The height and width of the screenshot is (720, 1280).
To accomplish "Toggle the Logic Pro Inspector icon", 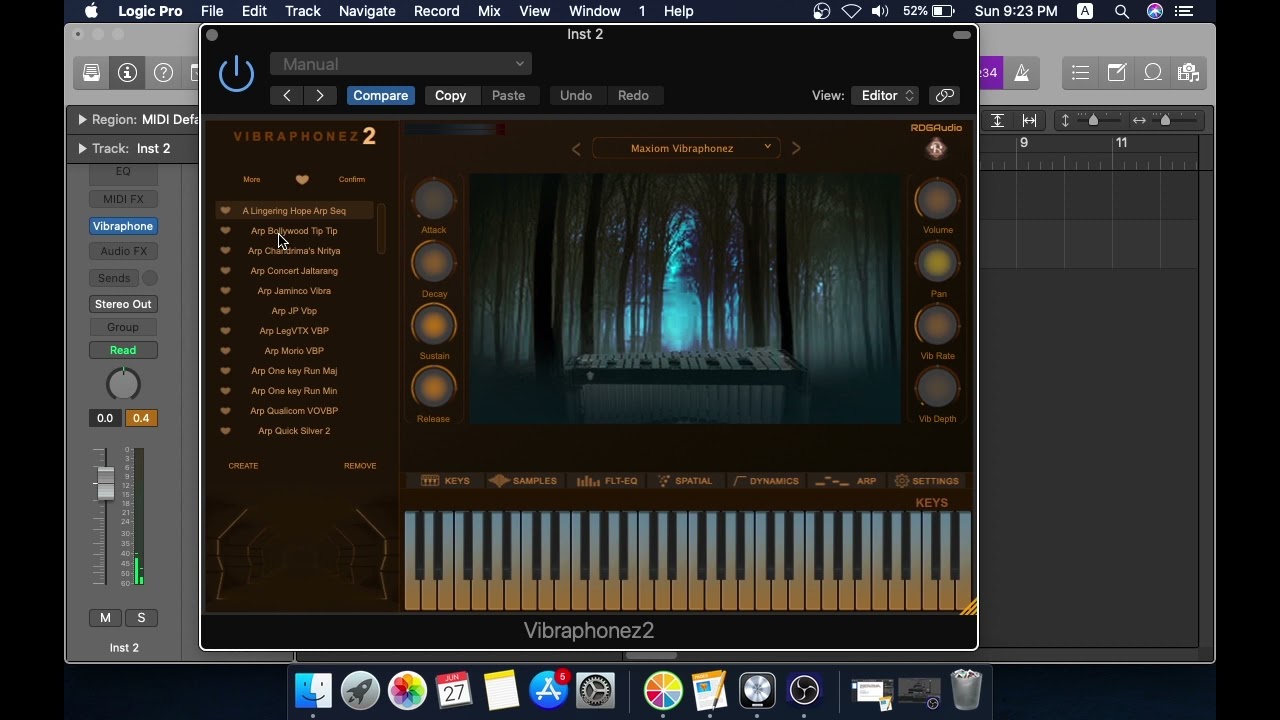I will pyautogui.click(x=127, y=72).
